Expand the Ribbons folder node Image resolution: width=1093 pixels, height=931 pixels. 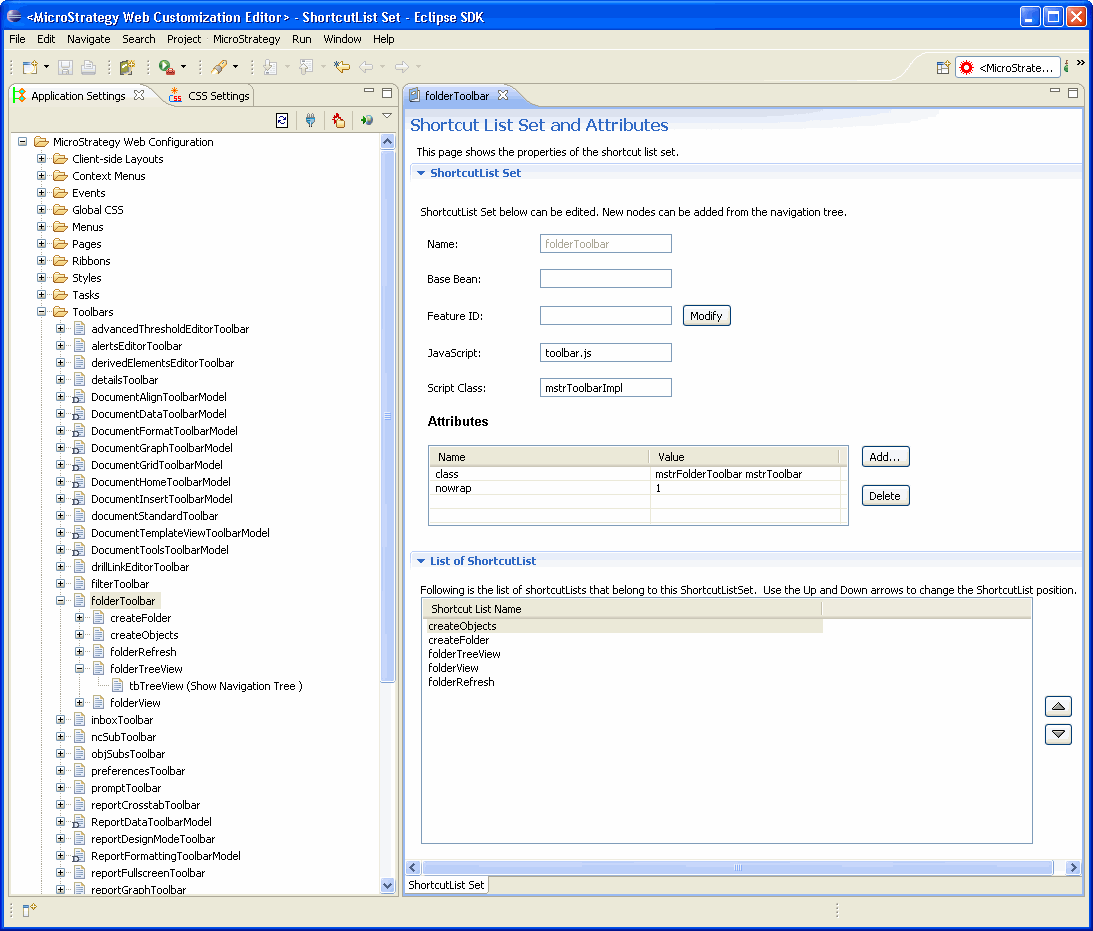coord(42,261)
